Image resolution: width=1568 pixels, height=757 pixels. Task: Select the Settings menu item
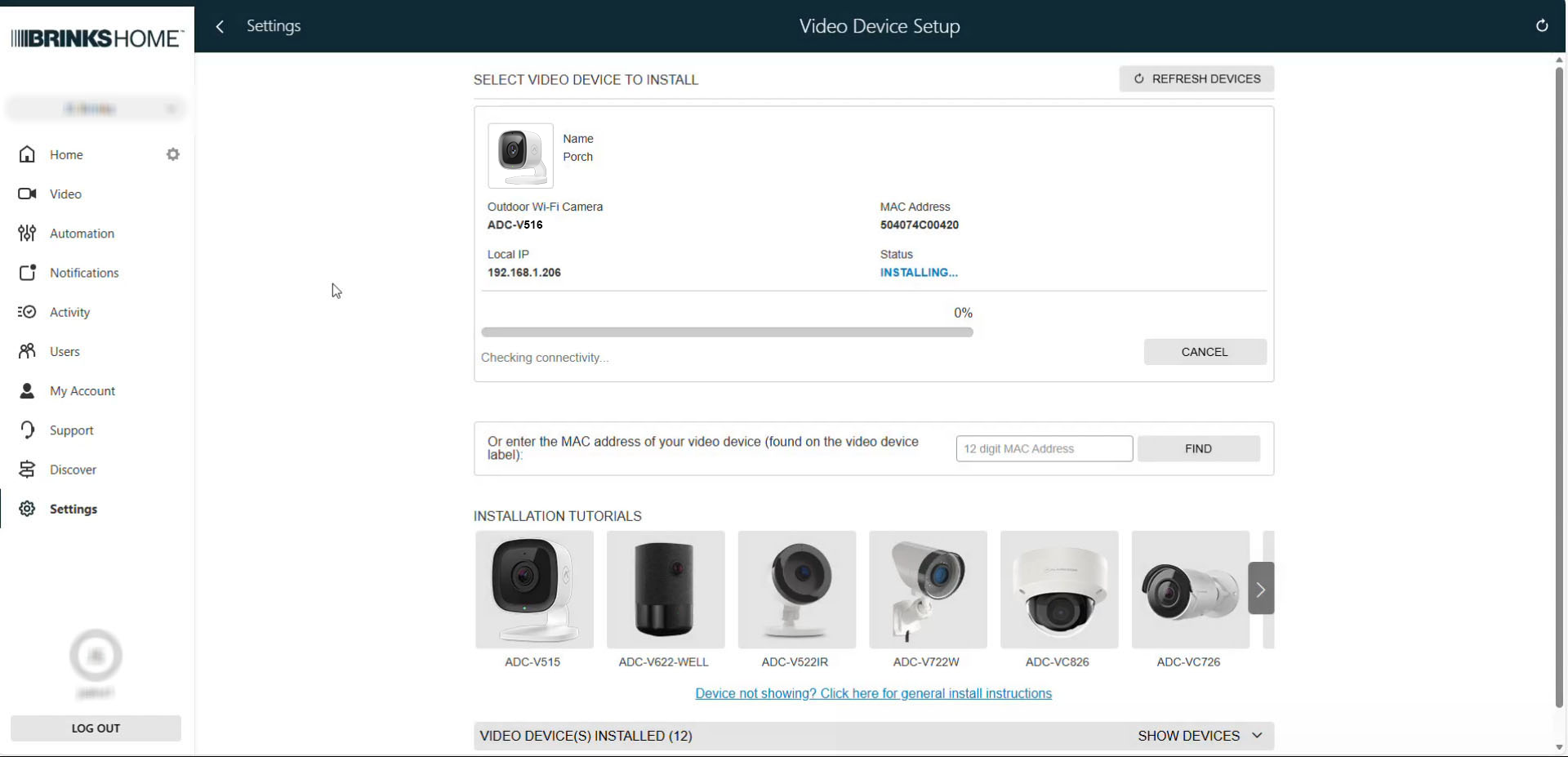[x=73, y=509]
